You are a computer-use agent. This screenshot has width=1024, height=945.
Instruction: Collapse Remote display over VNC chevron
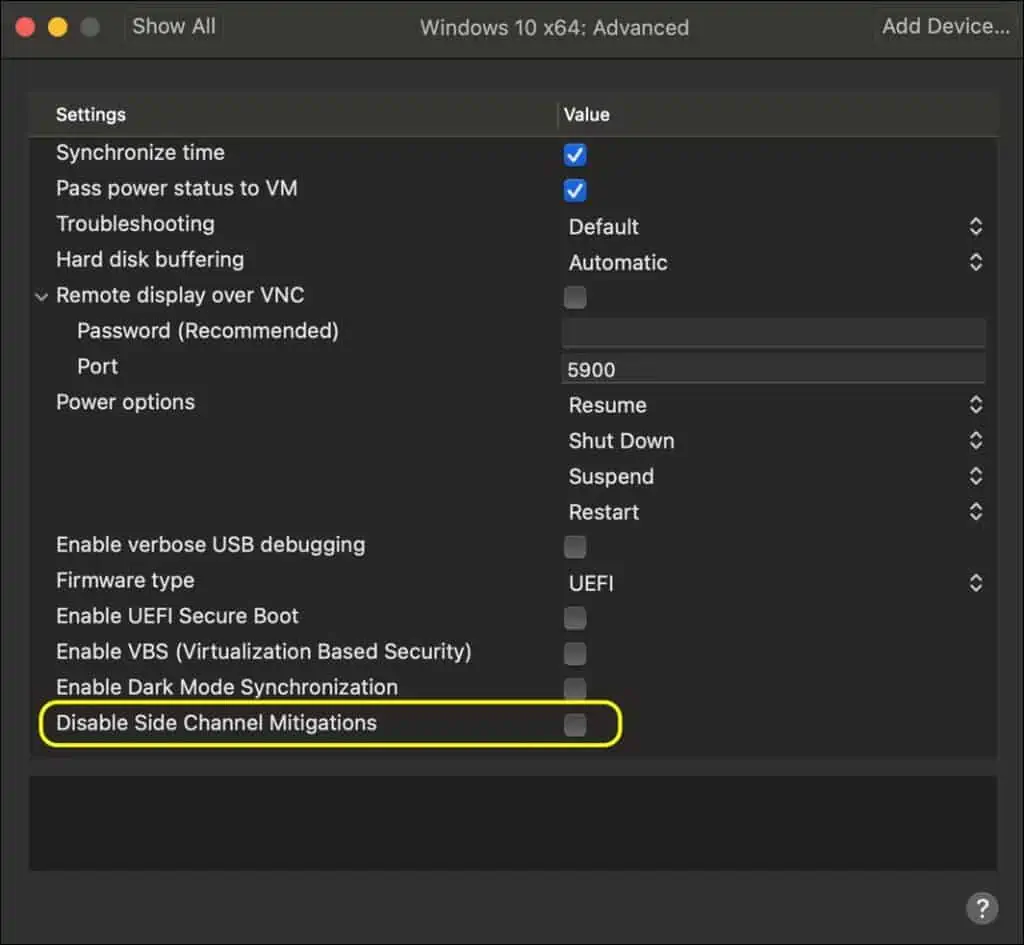point(41,296)
